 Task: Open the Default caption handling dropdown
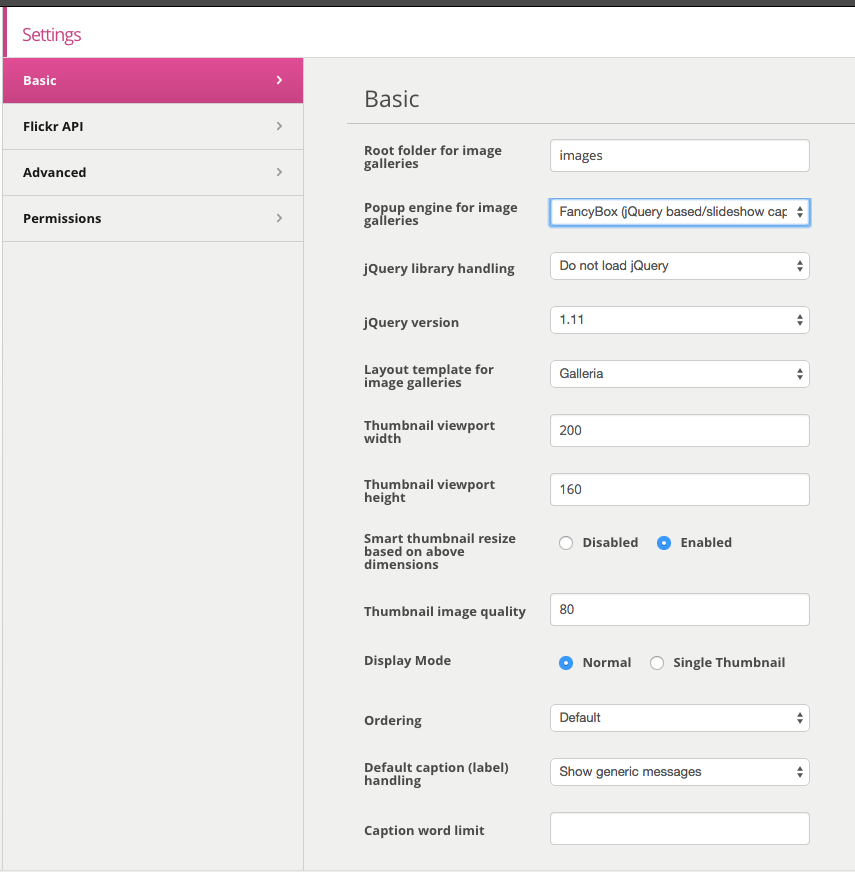pyautogui.click(x=680, y=772)
